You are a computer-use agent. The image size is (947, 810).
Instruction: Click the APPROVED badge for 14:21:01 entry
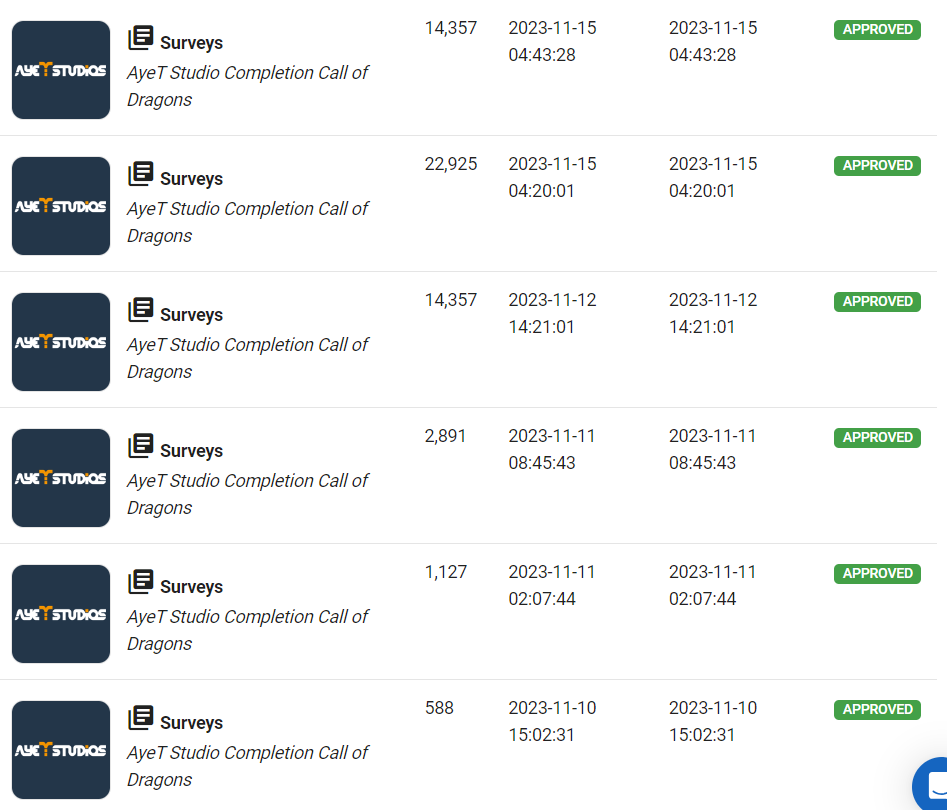click(877, 301)
